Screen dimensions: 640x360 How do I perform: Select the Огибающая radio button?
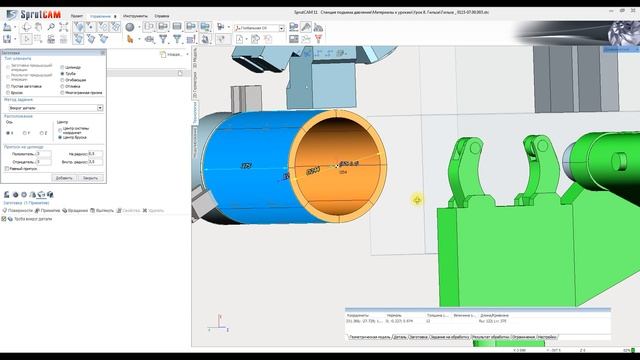click(x=62, y=80)
